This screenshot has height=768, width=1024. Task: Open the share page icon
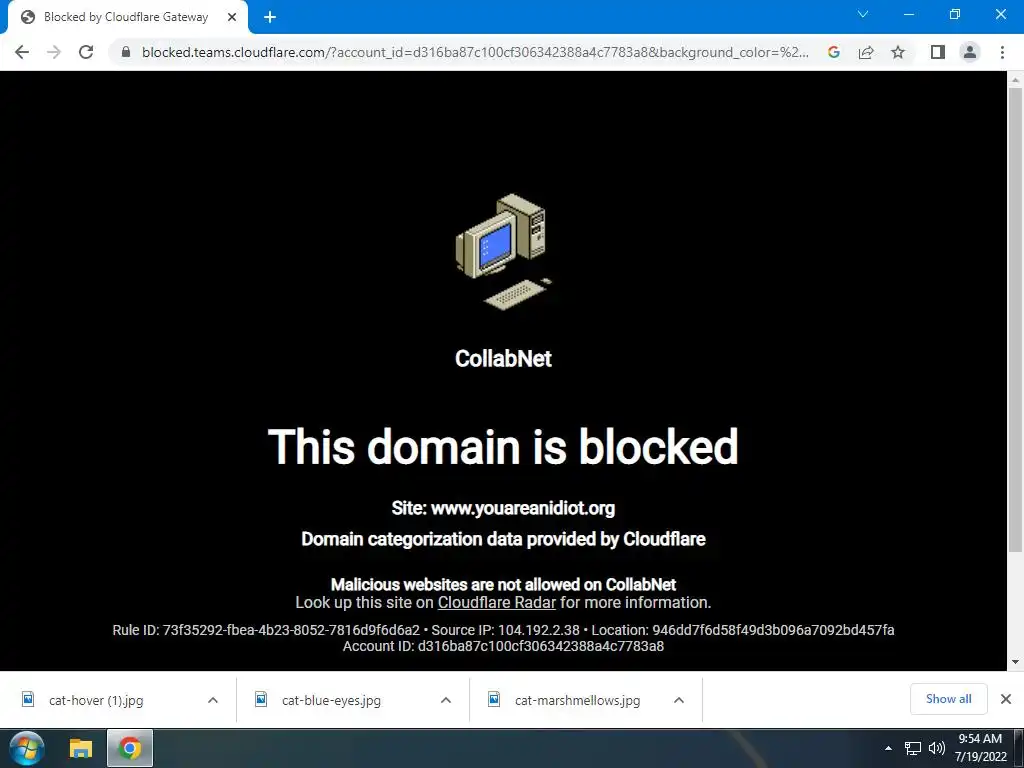(866, 52)
